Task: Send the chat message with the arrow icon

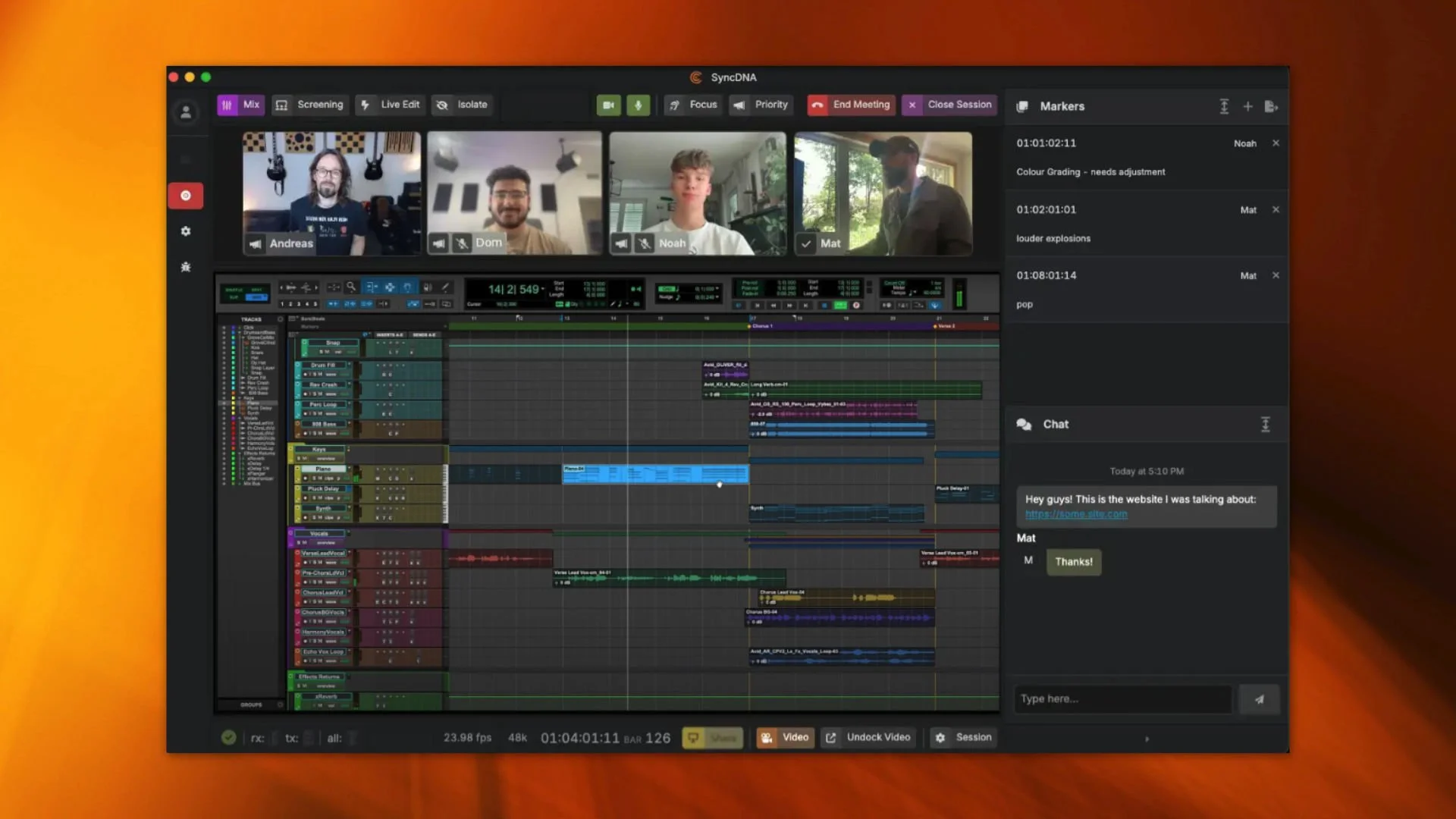Action: (1259, 699)
